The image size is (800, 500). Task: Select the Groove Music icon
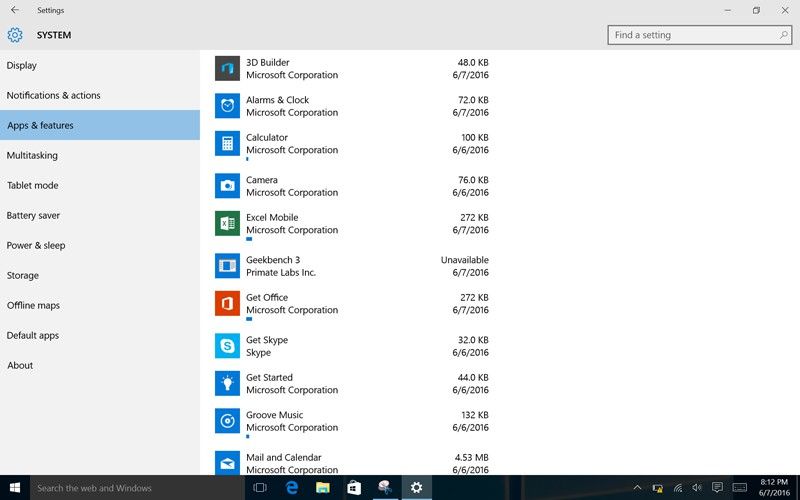click(227, 421)
